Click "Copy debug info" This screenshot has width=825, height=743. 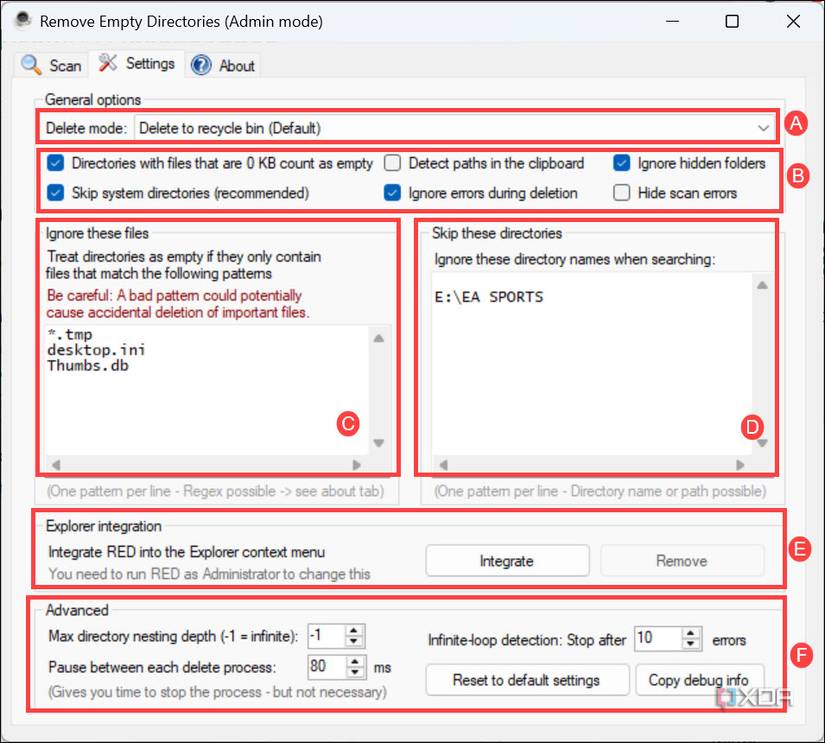700,680
